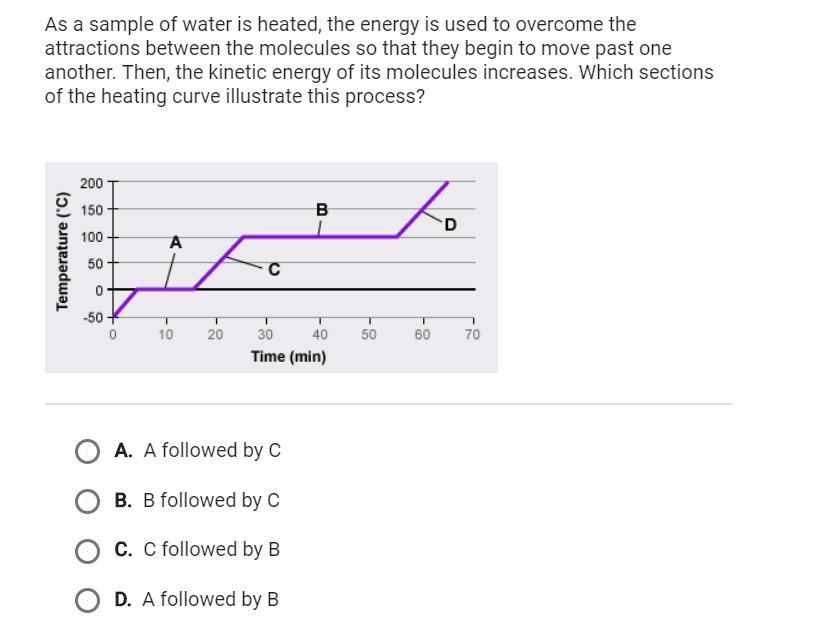The width and height of the screenshot is (835, 634).
Task: Click the flat purple plateau at 100 degrees
Action: pyautogui.click(x=320, y=237)
